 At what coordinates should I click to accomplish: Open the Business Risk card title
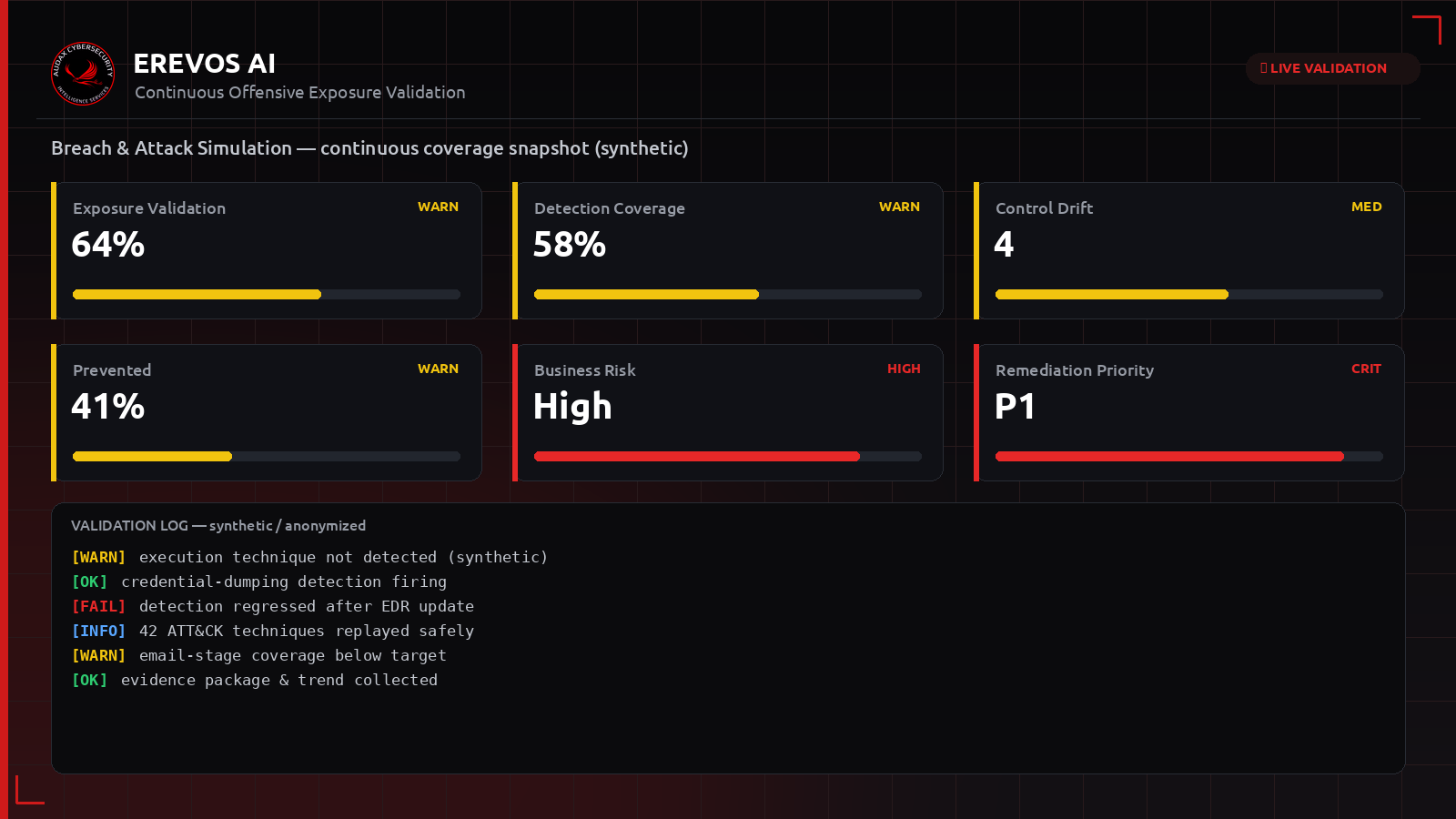[x=585, y=370]
